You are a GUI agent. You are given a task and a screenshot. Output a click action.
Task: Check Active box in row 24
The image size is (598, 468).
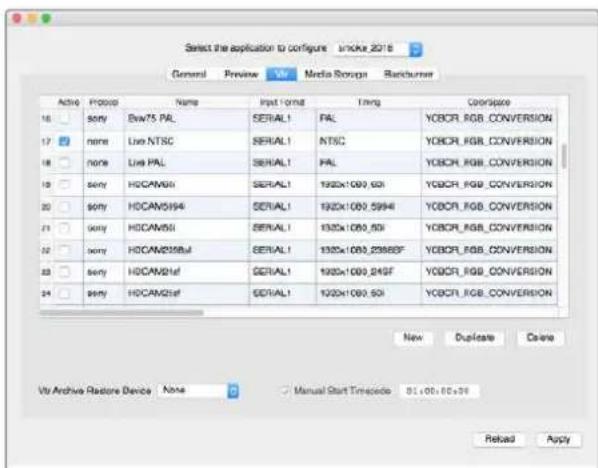[64, 293]
